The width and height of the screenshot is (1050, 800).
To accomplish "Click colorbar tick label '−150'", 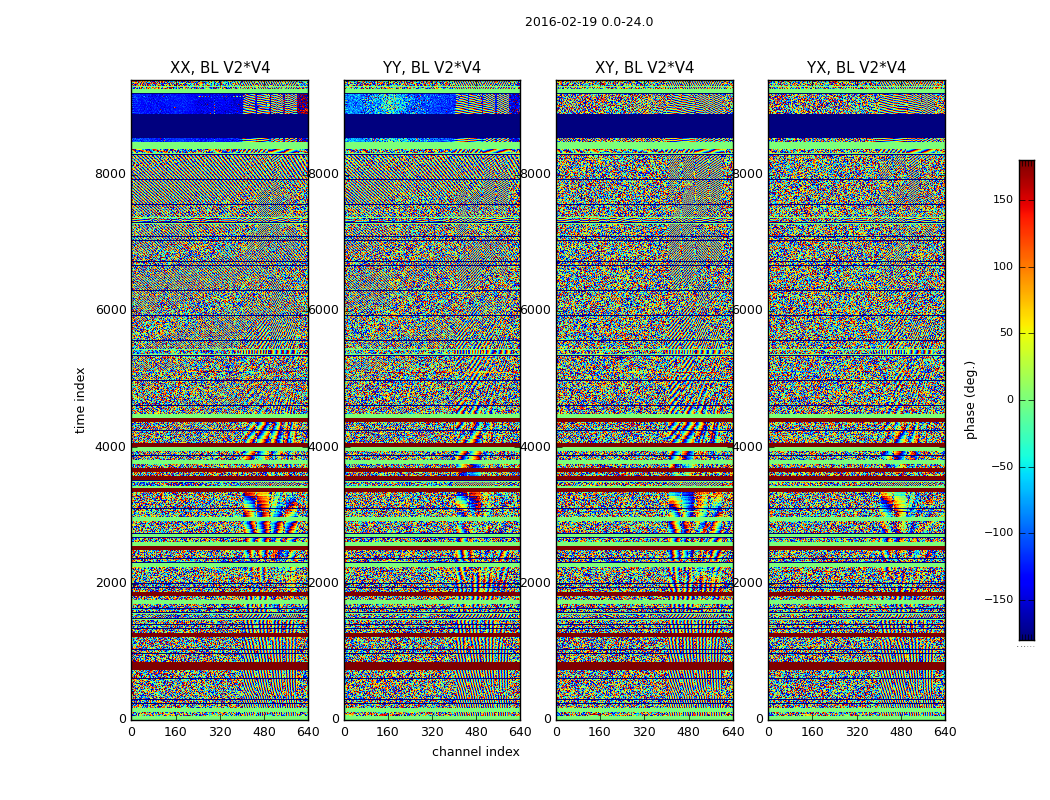I will tap(999, 599).
